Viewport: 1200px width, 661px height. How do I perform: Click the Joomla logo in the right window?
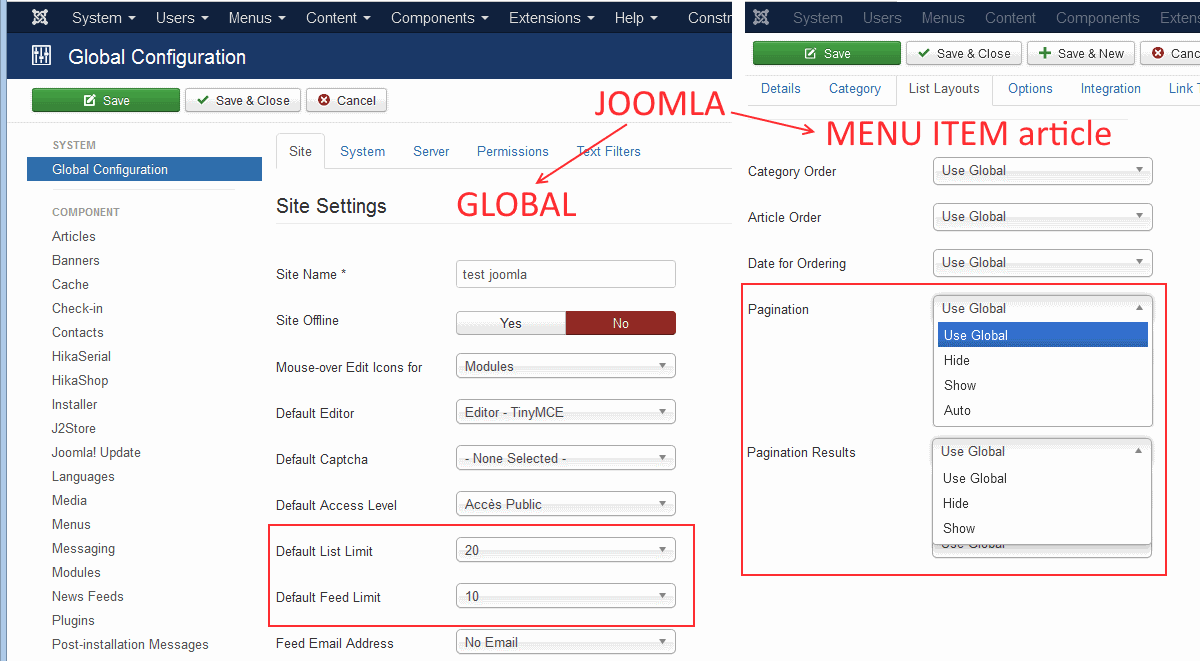tap(761, 18)
